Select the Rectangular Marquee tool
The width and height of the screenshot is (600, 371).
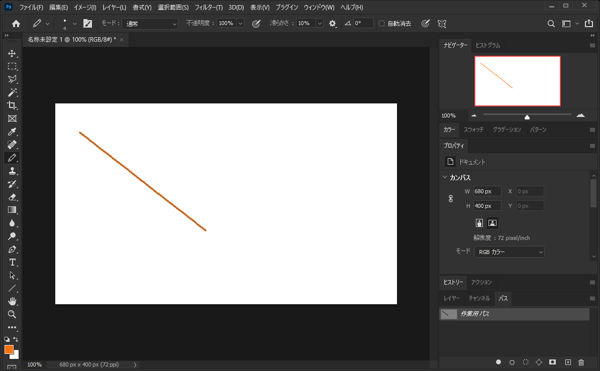pos(12,66)
